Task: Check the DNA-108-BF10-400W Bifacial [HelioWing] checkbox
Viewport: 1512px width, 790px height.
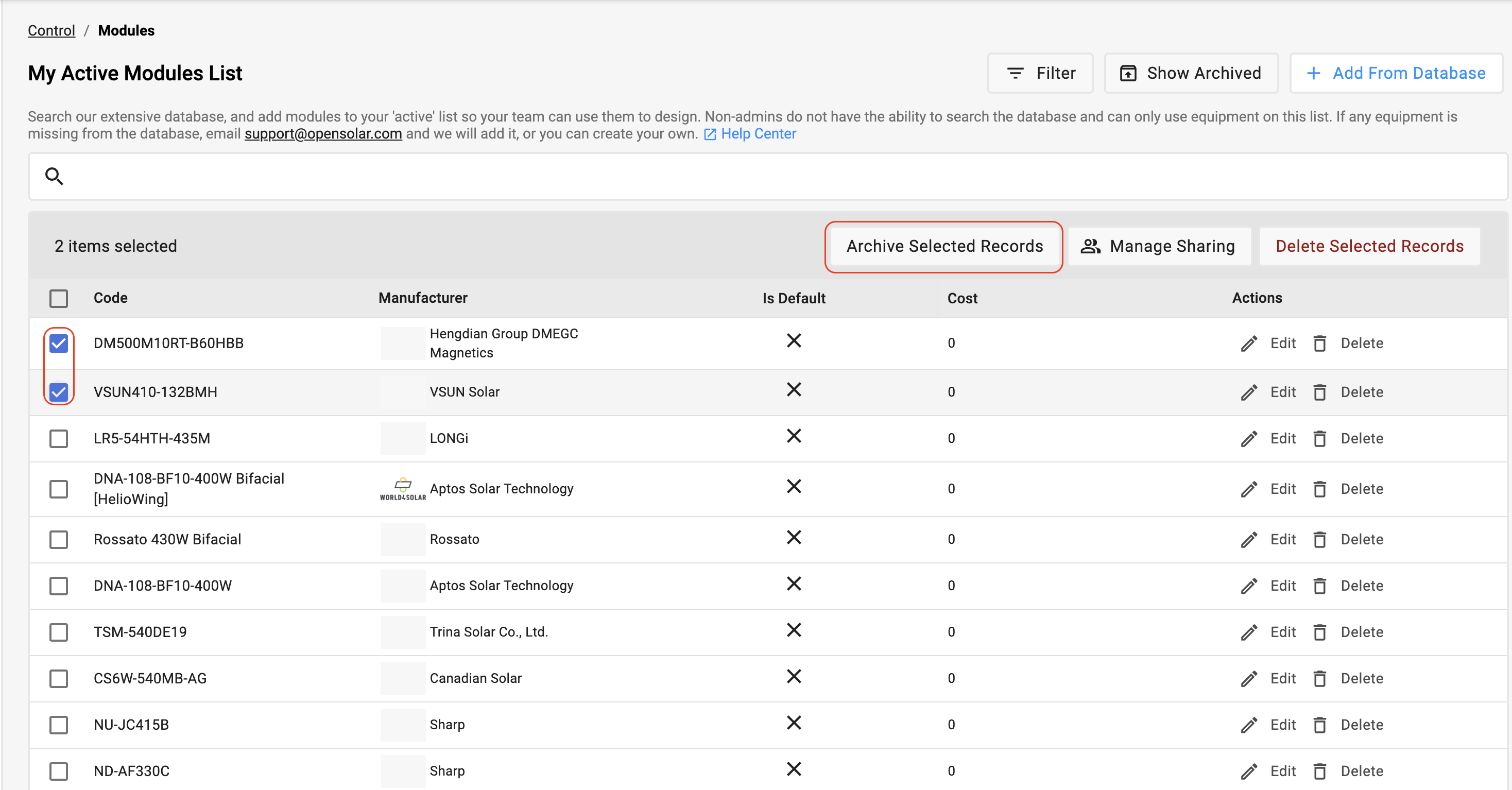Action: 59,489
